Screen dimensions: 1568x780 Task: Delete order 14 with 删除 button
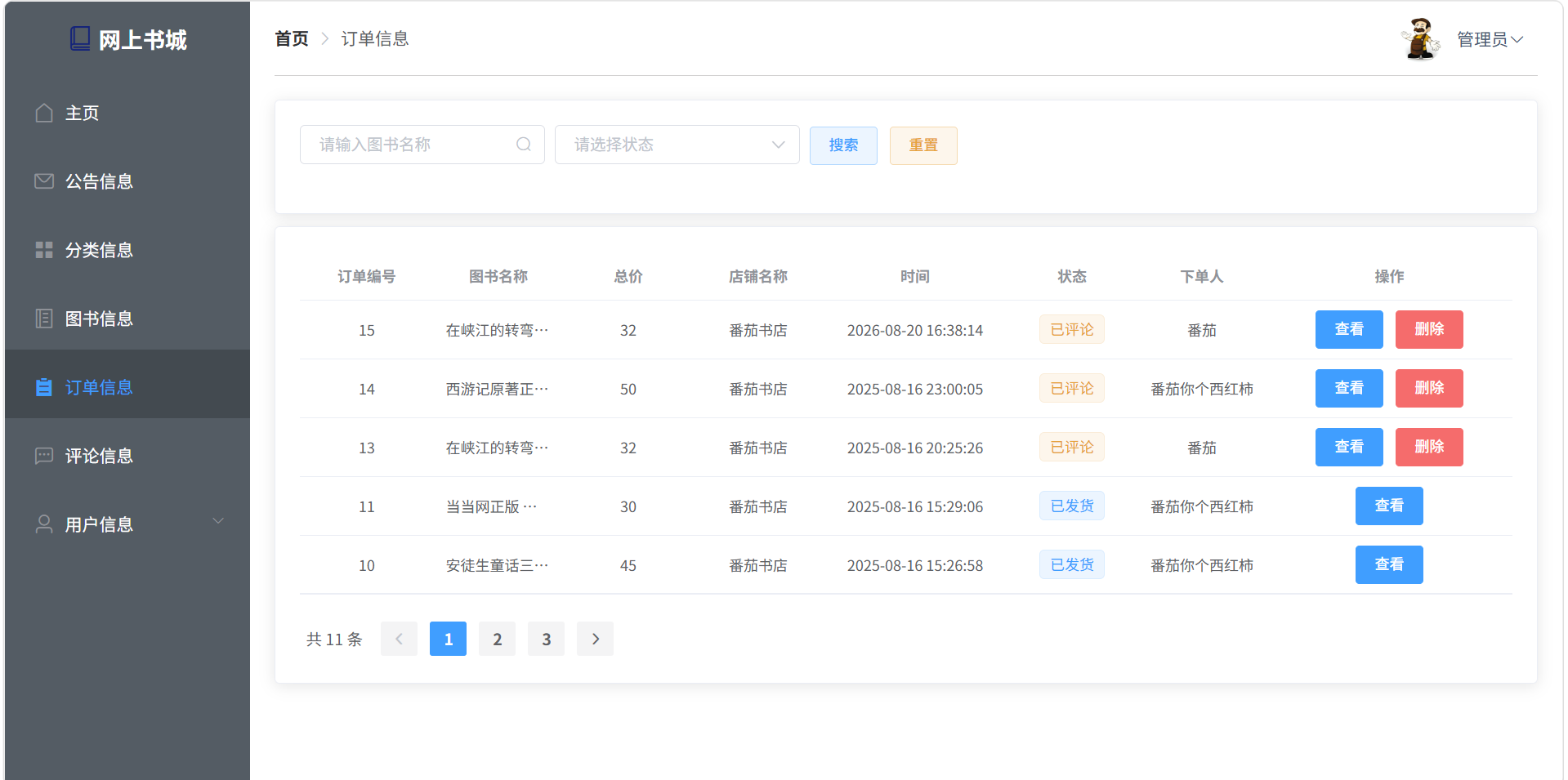tap(1429, 388)
